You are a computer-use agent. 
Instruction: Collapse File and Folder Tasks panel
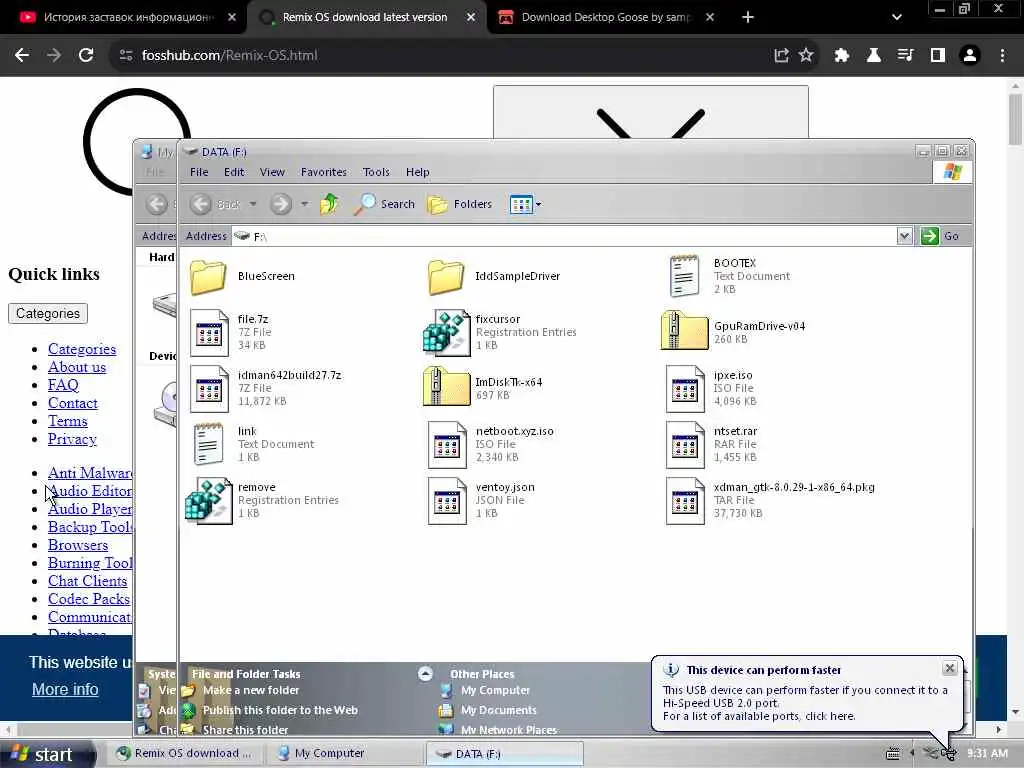(x=425, y=674)
